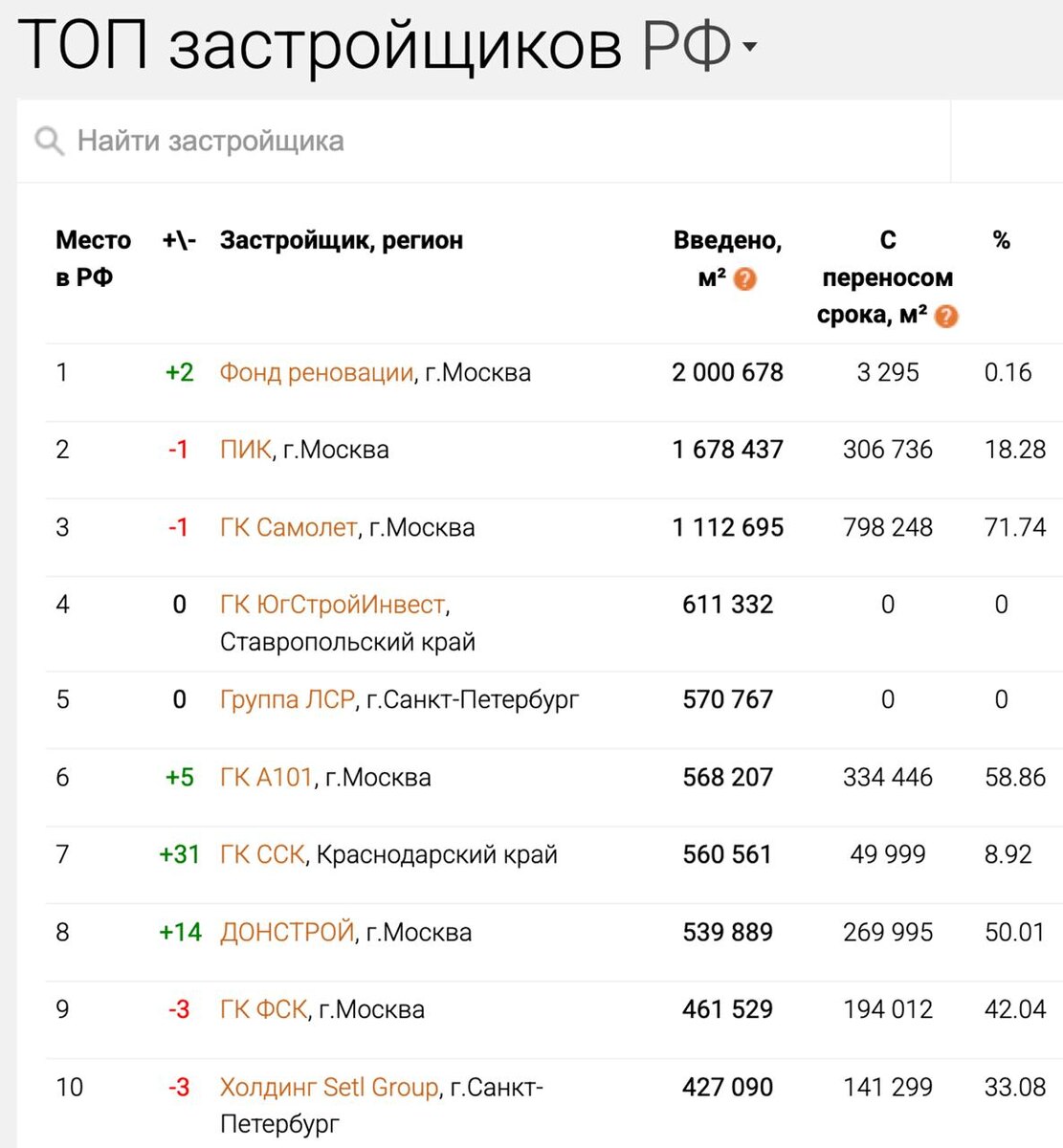Click the '+\-' column header
The image size is (1063, 1148).
[x=179, y=240]
